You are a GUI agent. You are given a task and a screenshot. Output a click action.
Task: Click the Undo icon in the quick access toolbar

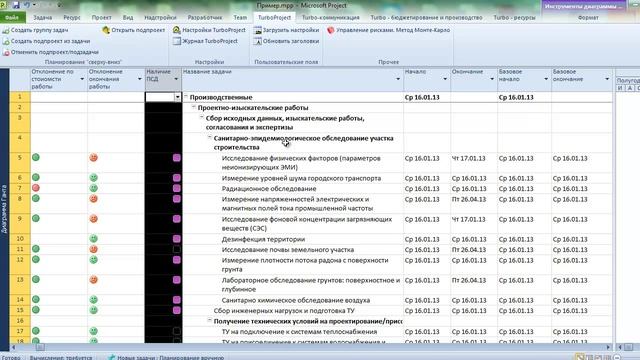point(27,5)
